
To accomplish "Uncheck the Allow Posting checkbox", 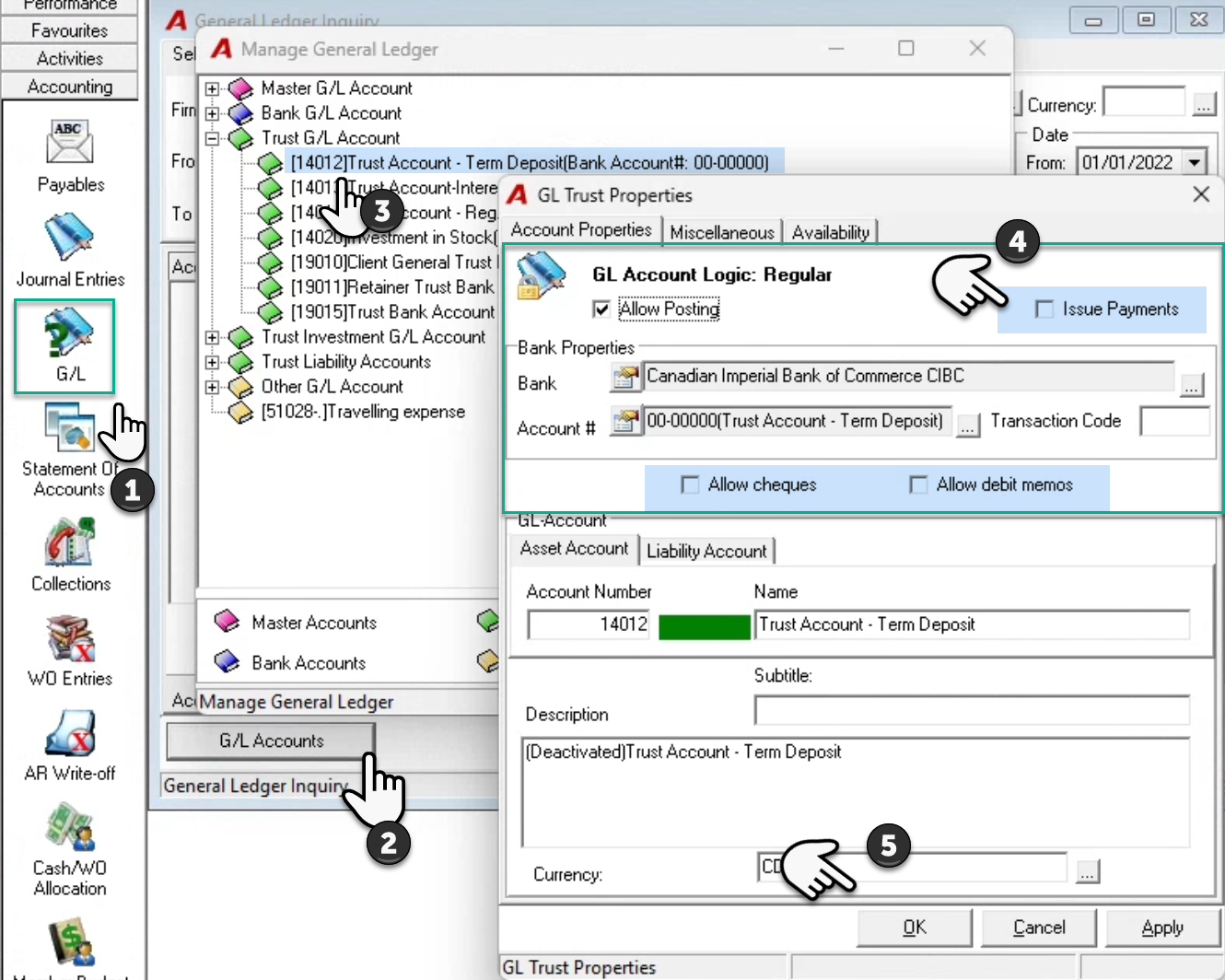I will click(x=601, y=309).
